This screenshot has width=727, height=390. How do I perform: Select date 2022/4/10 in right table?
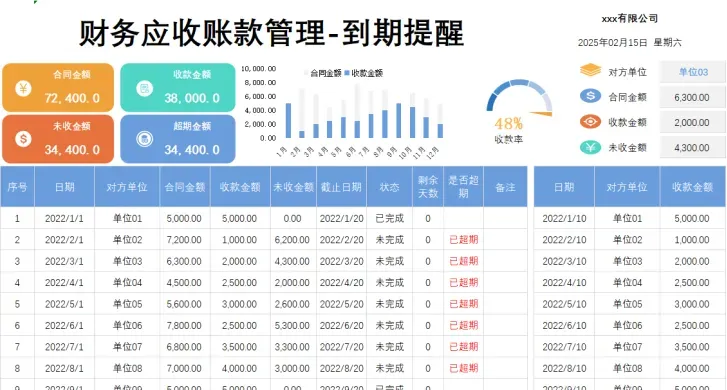564,283
